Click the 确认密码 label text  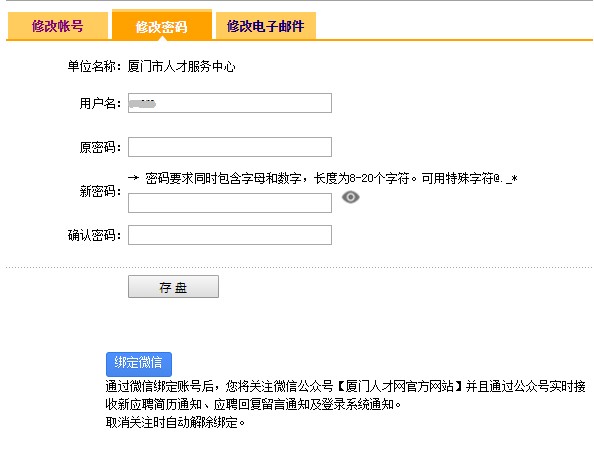click(x=94, y=235)
